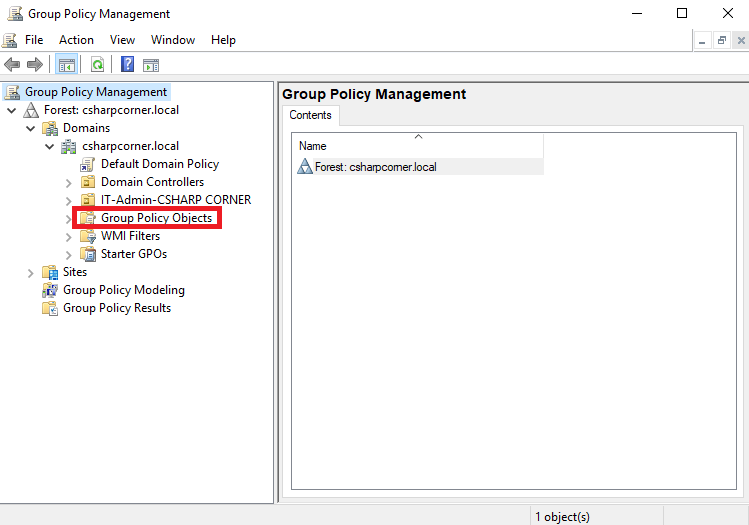Click the Group Policy Results icon
Screen dimensions: 749x525
point(50,309)
